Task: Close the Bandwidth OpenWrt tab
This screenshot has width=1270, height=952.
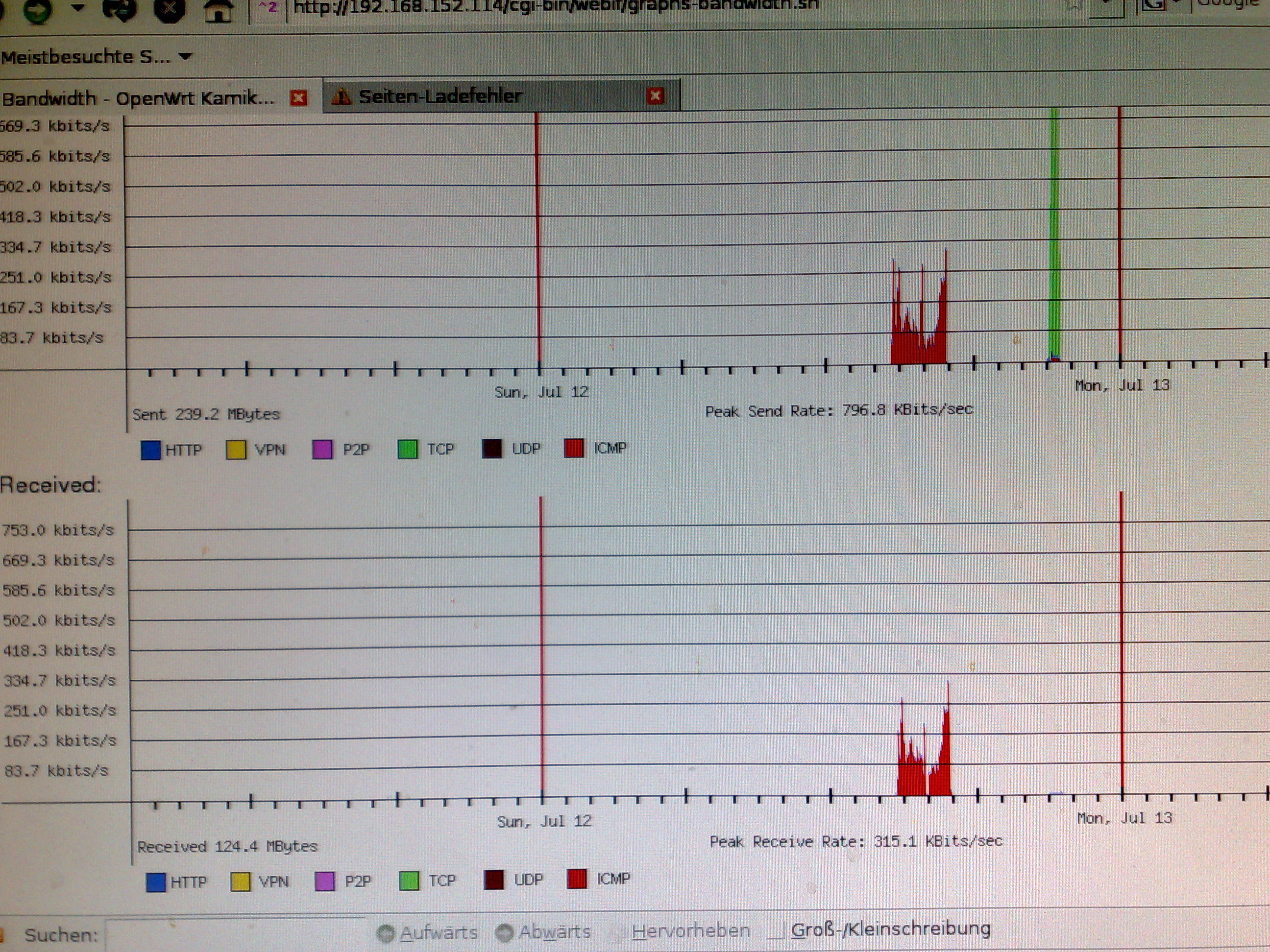Action: click(x=298, y=98)
